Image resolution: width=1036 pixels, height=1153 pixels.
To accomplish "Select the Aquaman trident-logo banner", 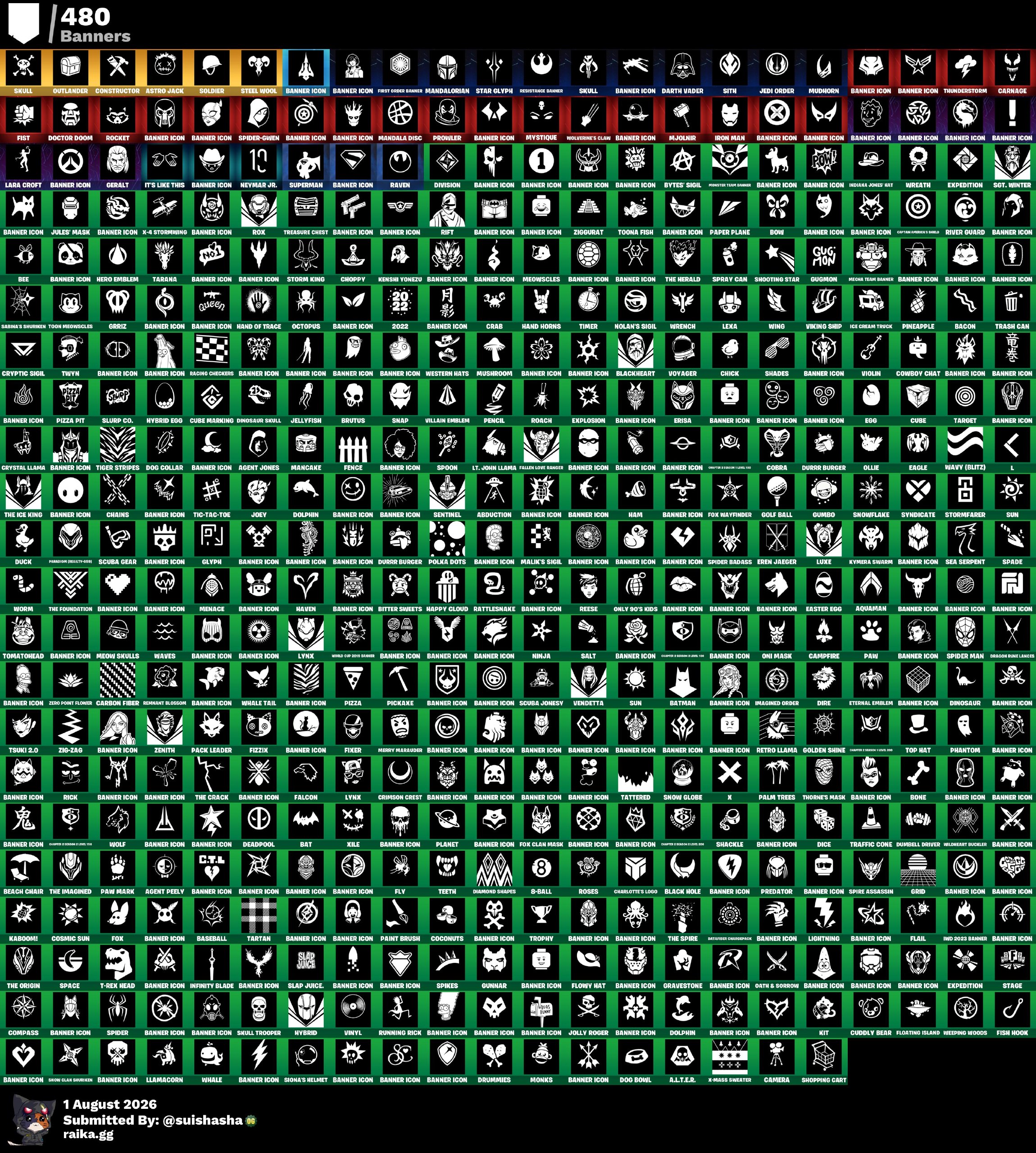I will click(871, 591).
